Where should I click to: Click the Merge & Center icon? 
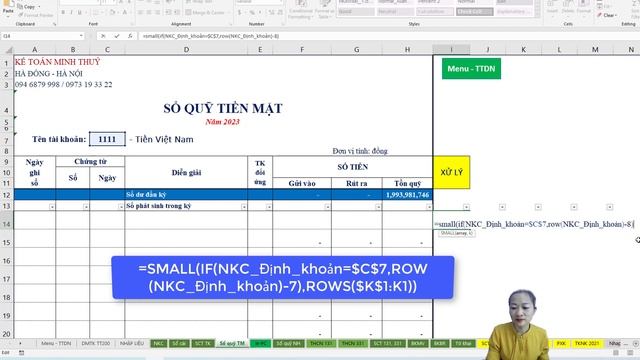[189, 13]
